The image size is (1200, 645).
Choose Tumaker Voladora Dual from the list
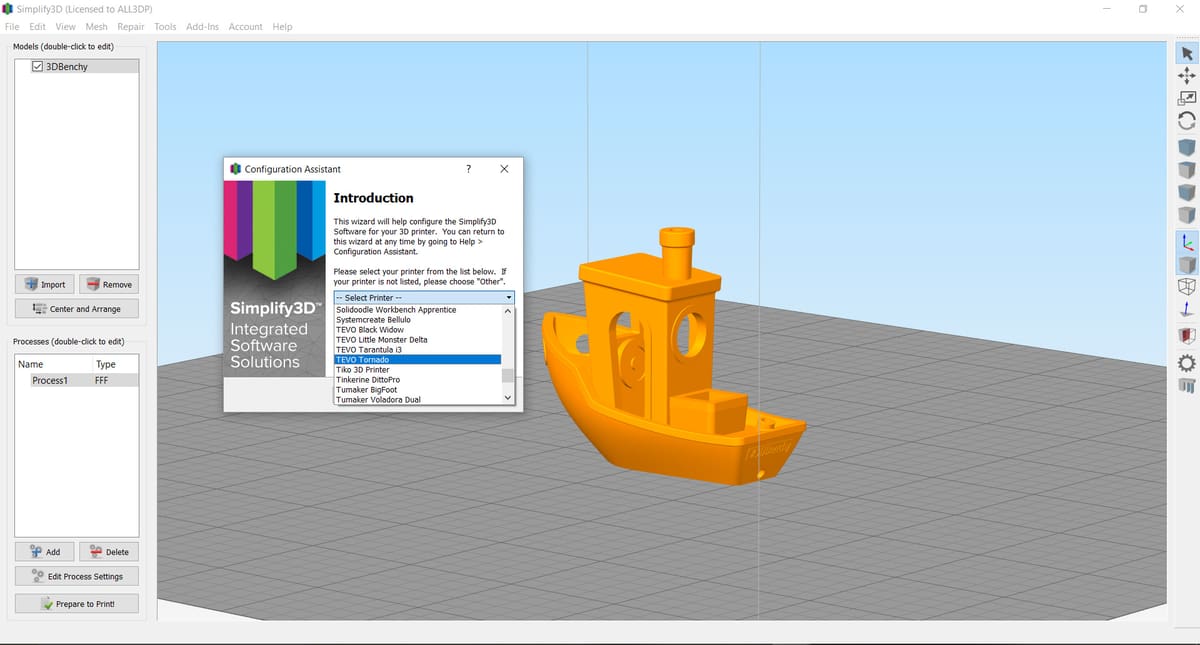point(417,400)
